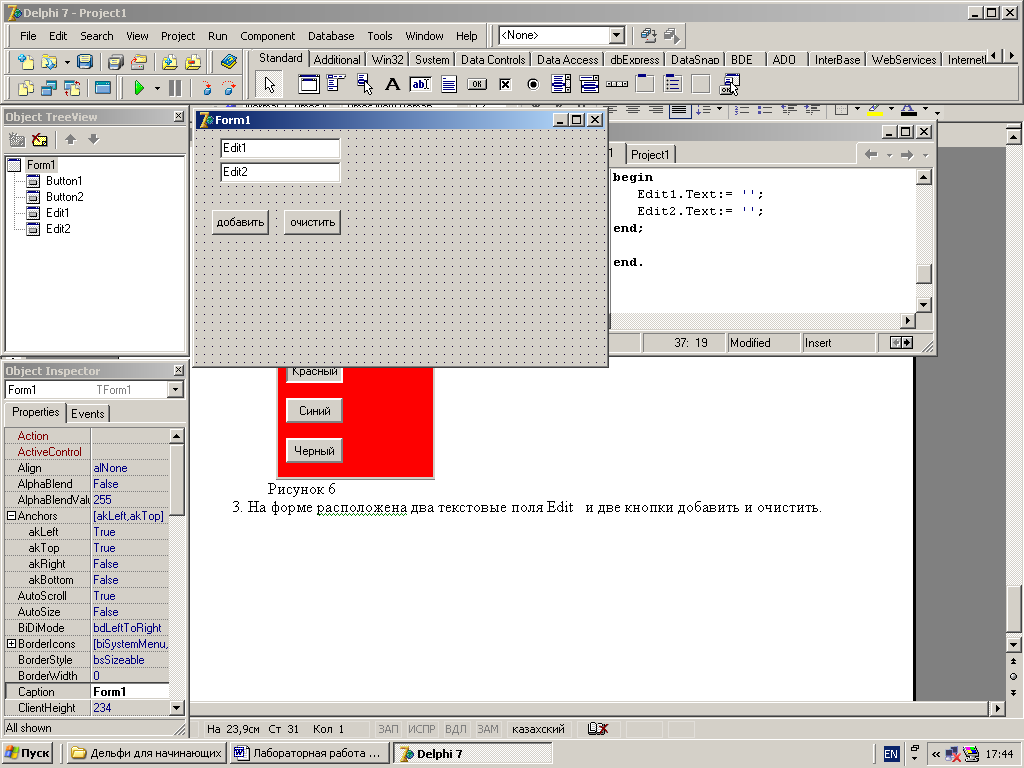Pick the Label component (letter A)
1024x768 pixels.
392,84
